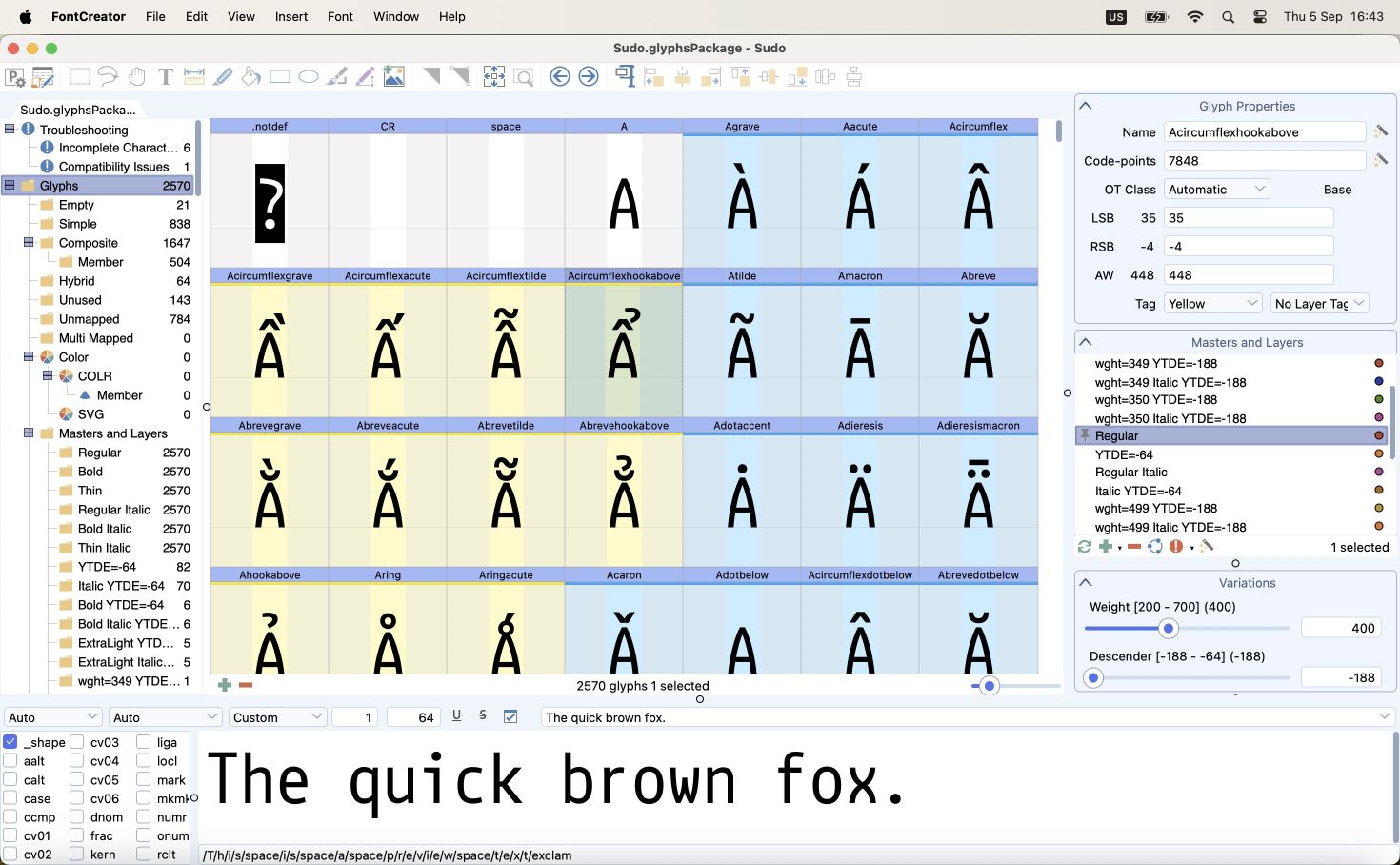1400x865 pixels.
Task: Select the ellipse shape tool
Action: [309, 77]
